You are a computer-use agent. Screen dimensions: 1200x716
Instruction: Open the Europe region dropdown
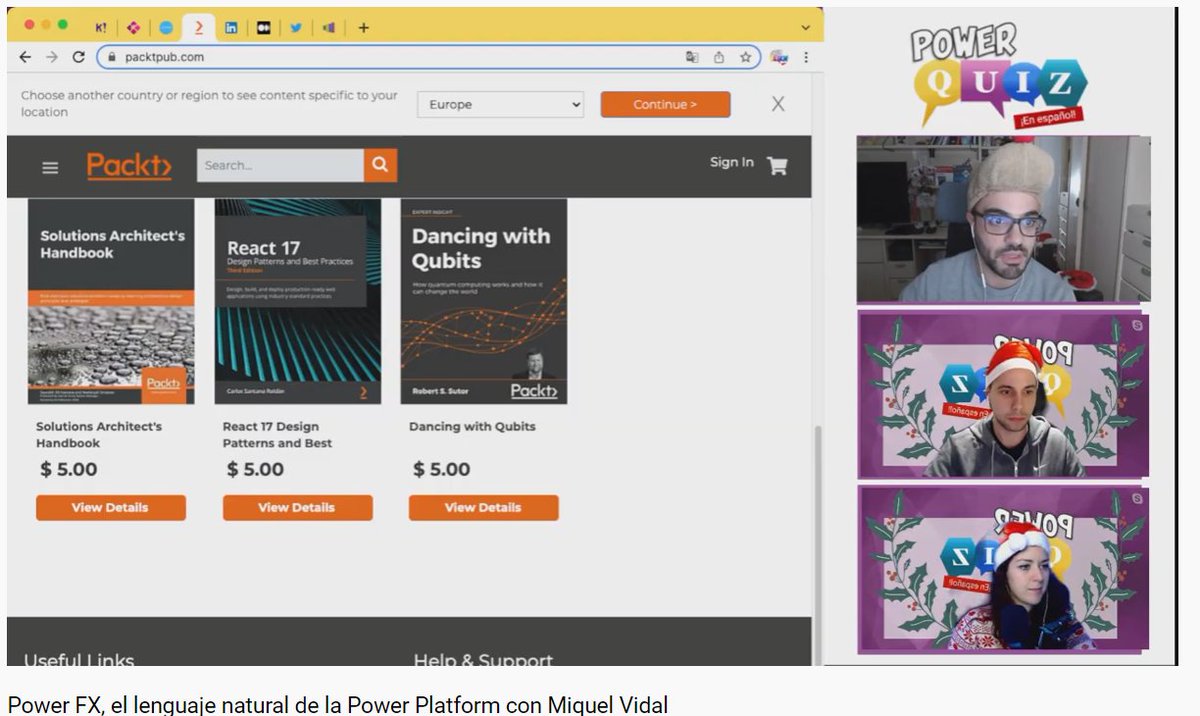pyautogui.click(x=500, y=104)
